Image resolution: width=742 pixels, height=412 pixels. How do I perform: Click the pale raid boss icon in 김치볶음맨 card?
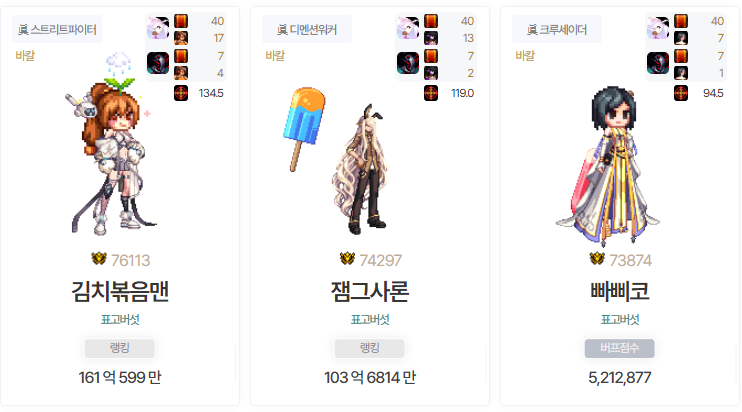(158, 28)
